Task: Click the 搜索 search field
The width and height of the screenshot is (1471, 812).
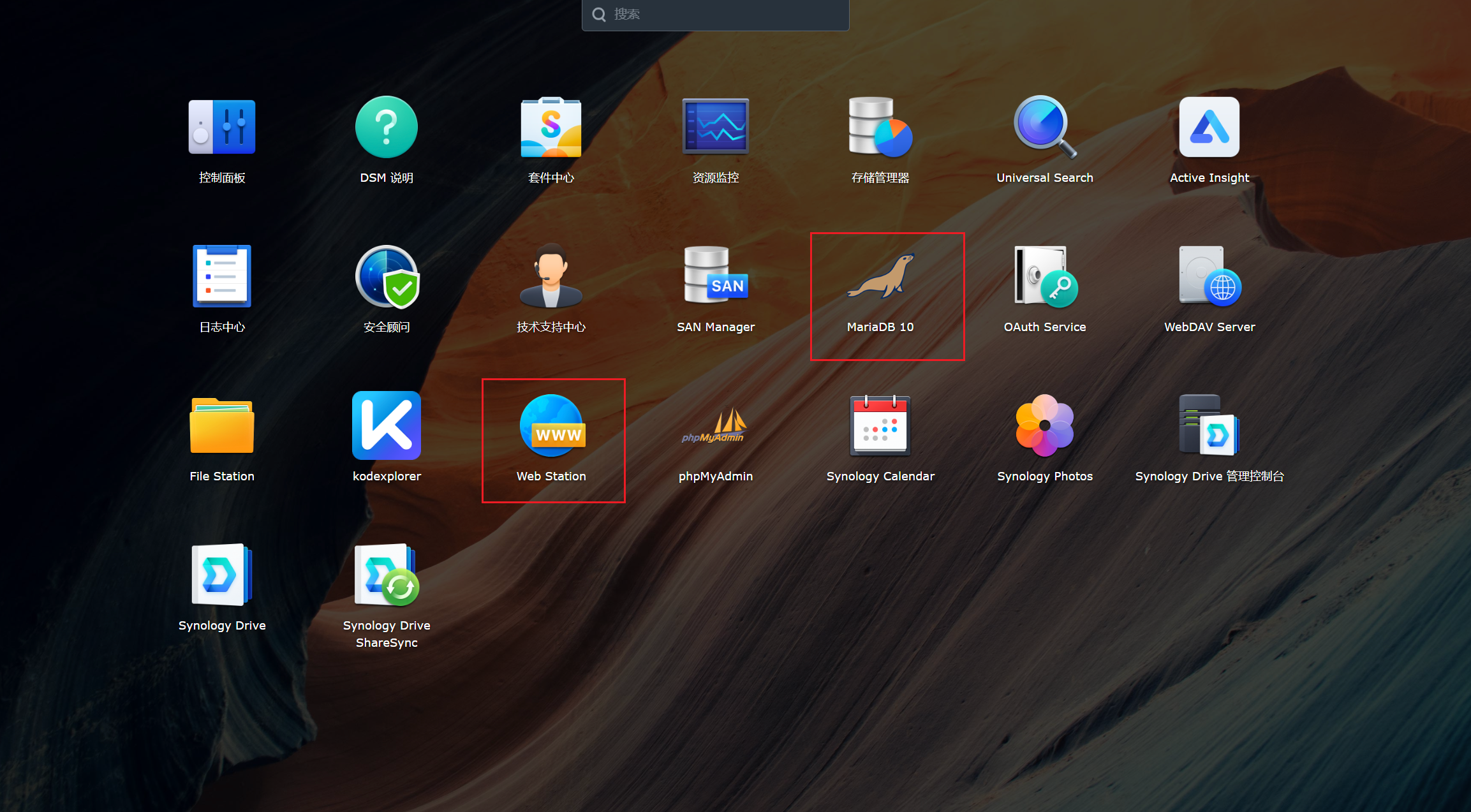Action: click(x=715, y=14)
